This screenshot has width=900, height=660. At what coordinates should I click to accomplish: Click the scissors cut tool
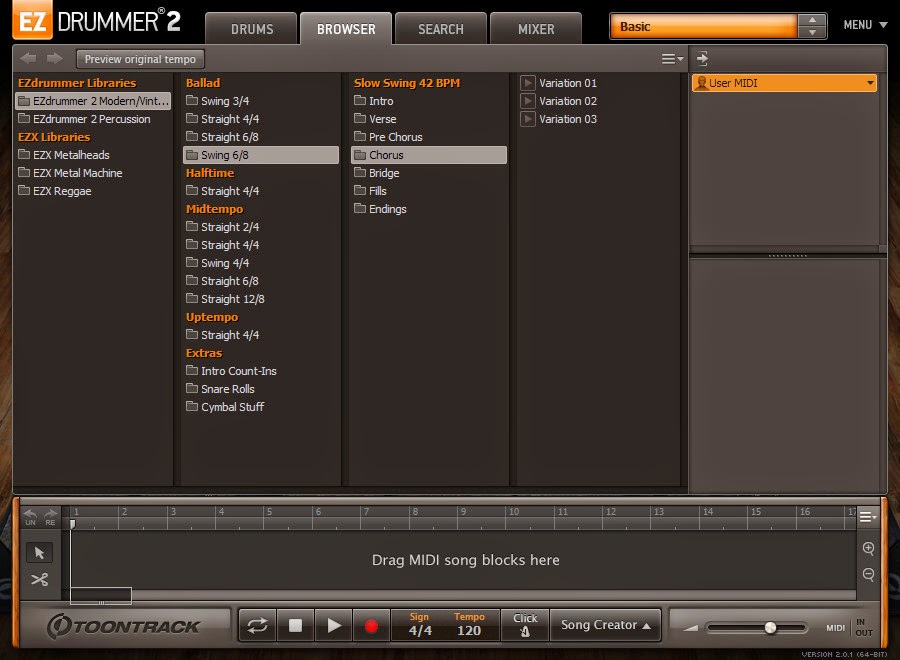[x=40, y=580]
